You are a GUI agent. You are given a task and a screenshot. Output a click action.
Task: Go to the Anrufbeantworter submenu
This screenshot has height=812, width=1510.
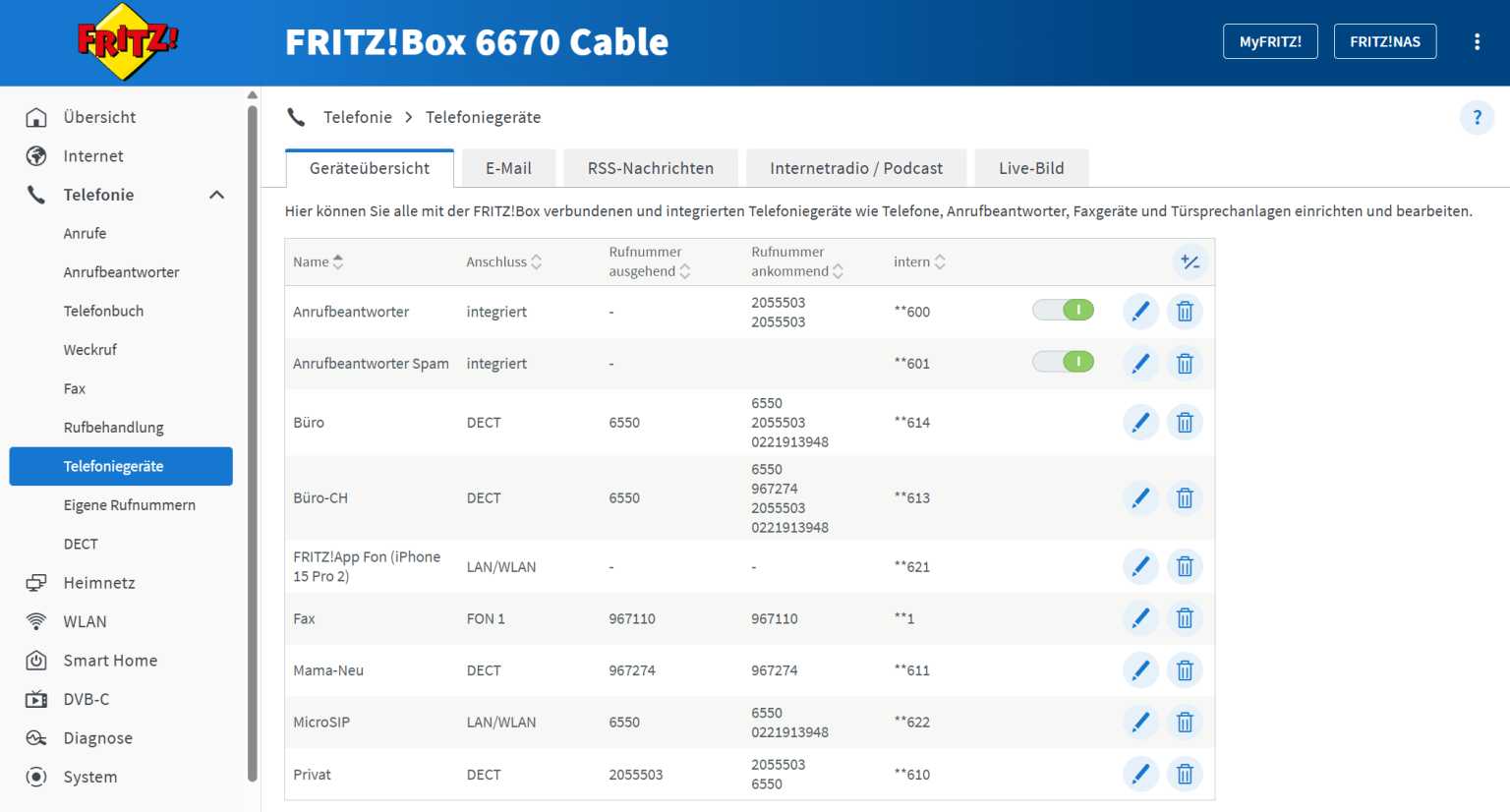(122, 272)
